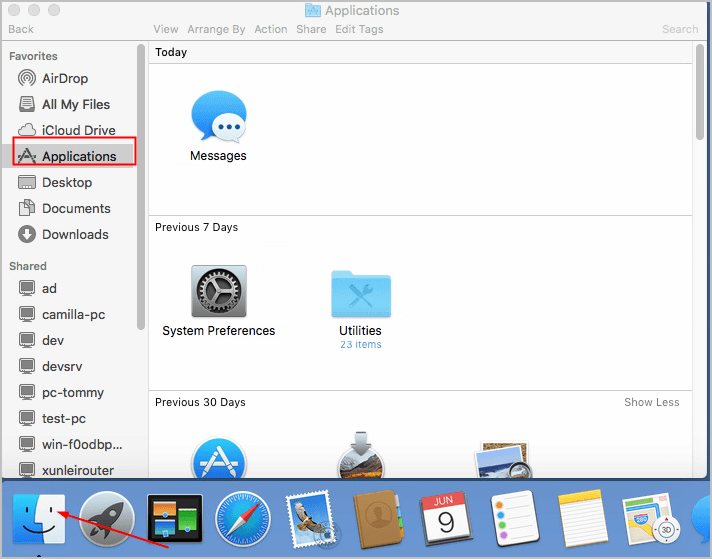The image size is (712, 559).
Task: Click the Documents sidebar icon
Action: pos(27,208)
